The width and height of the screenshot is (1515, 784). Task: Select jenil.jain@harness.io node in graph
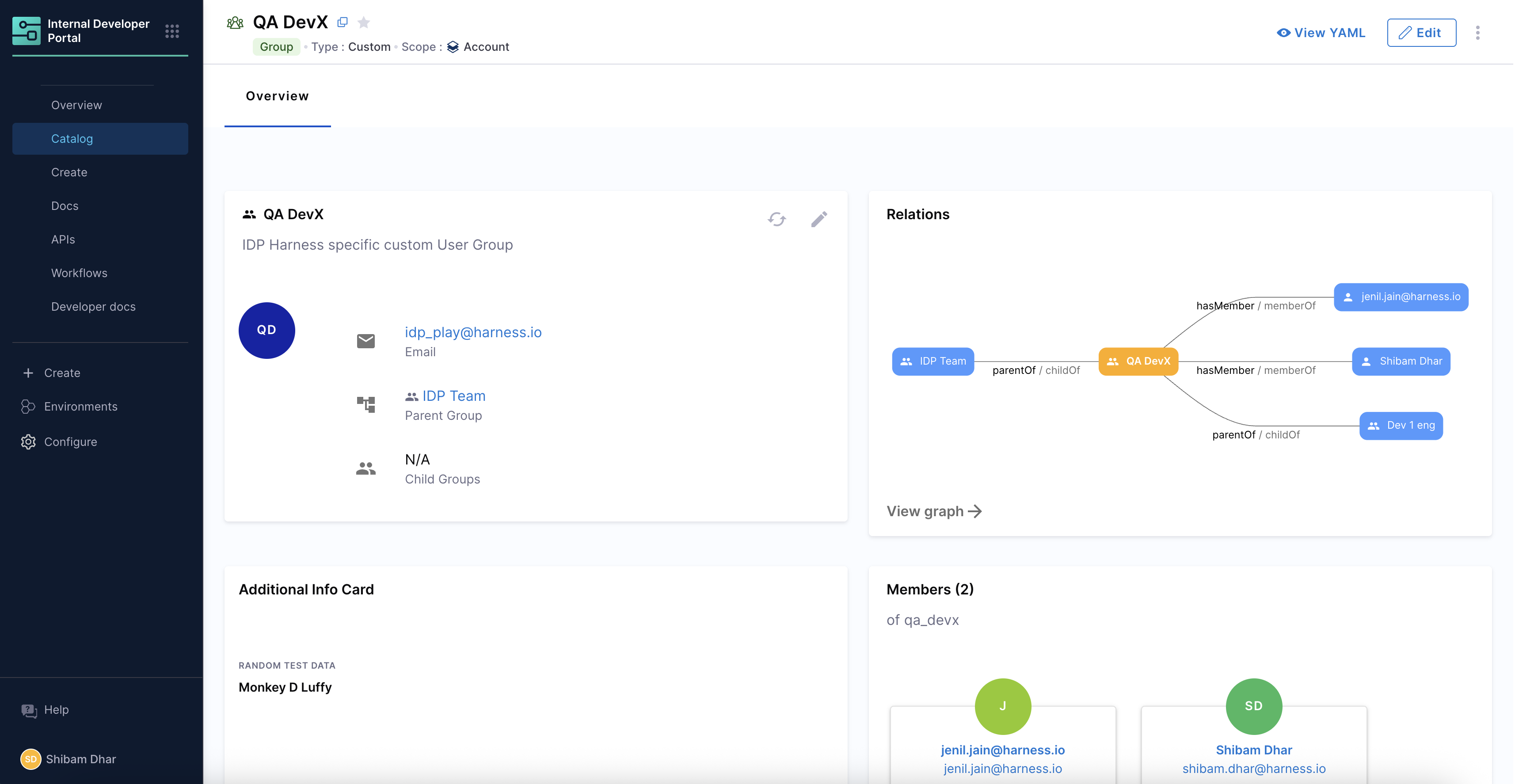(x=1401, y=297)
